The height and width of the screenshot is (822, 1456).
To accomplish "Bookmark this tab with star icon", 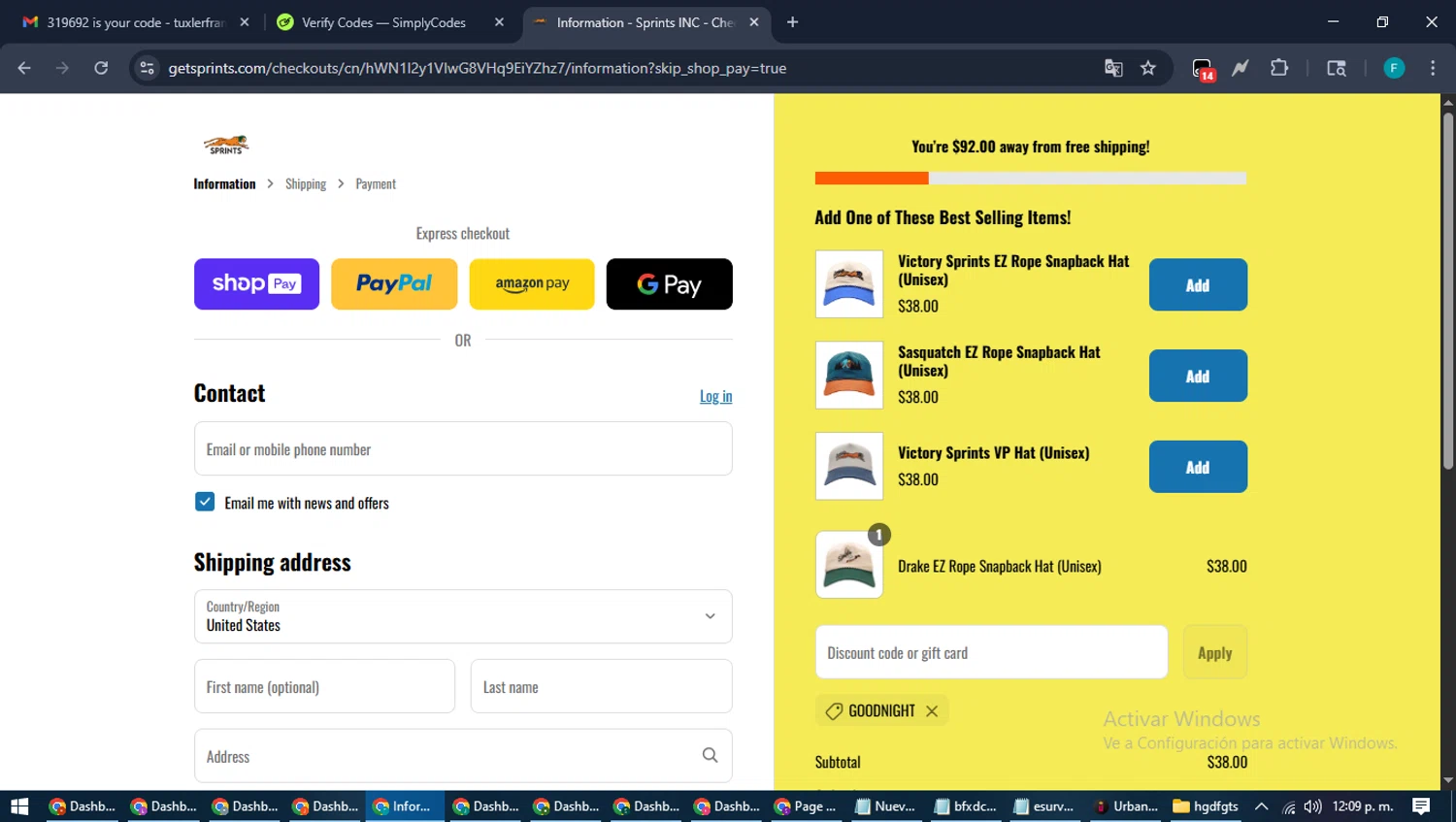I will coord(1148,68).
